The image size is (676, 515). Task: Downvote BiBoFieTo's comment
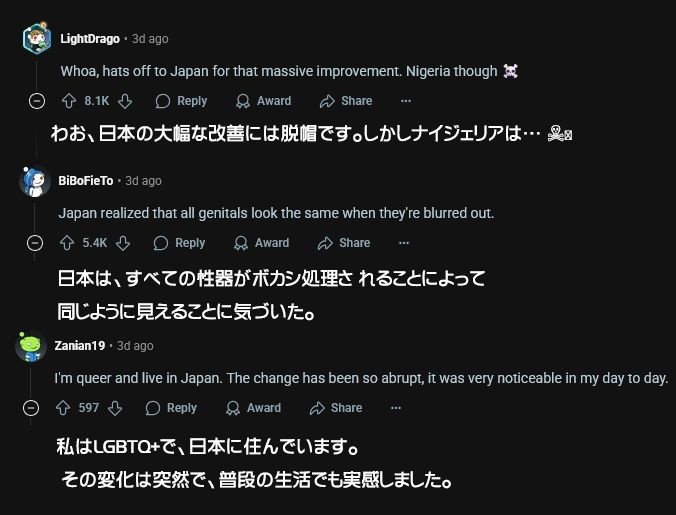point(124,243)
